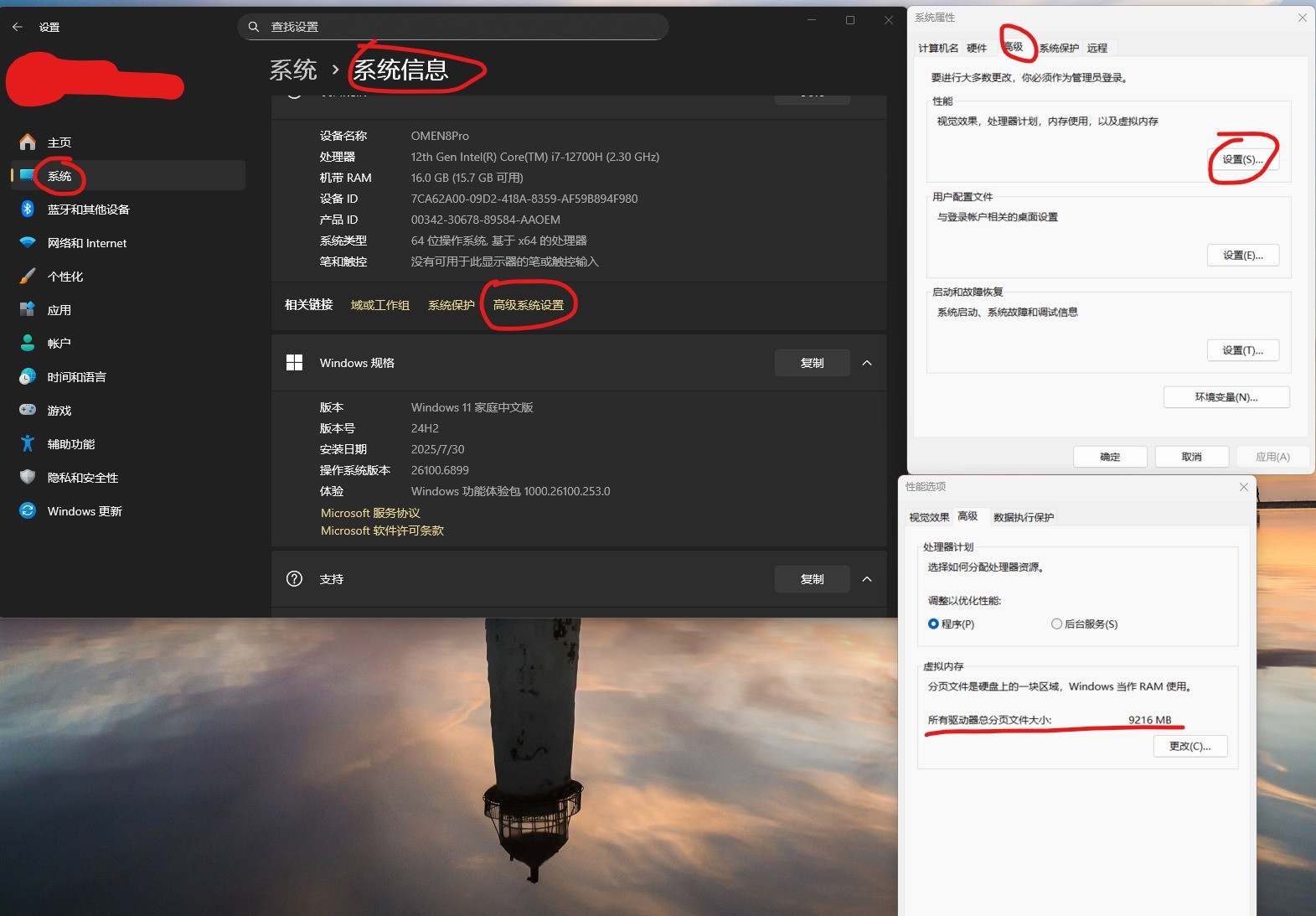Image resolution: width=1316 pixels, height=916 pixels.
Task: Select the 个性化 paintbrush icon
Action: [x=28, y=276]
